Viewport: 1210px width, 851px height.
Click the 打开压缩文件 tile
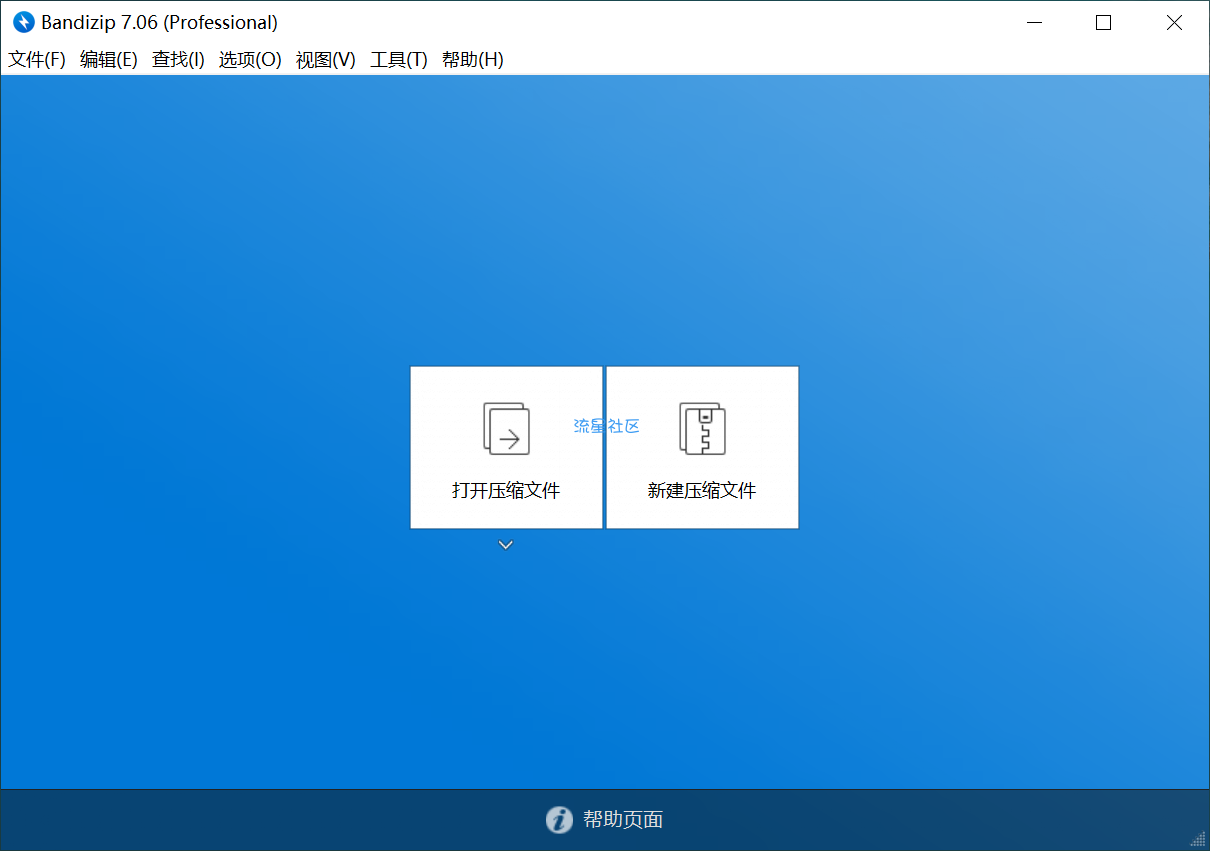pyautogui.click(x=506, y=447)
